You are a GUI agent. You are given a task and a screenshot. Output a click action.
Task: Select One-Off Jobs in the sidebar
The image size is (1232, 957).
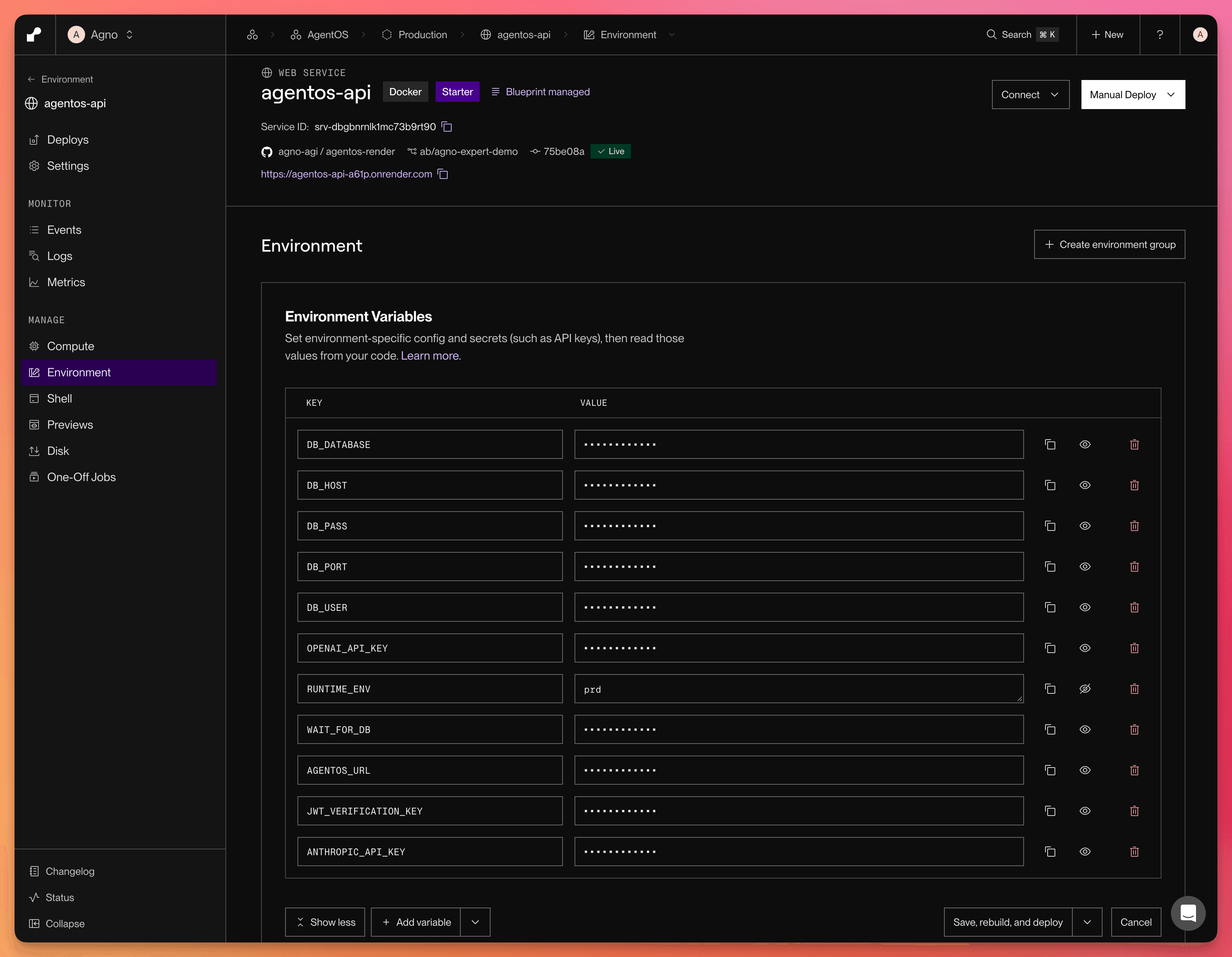(81, 477)
